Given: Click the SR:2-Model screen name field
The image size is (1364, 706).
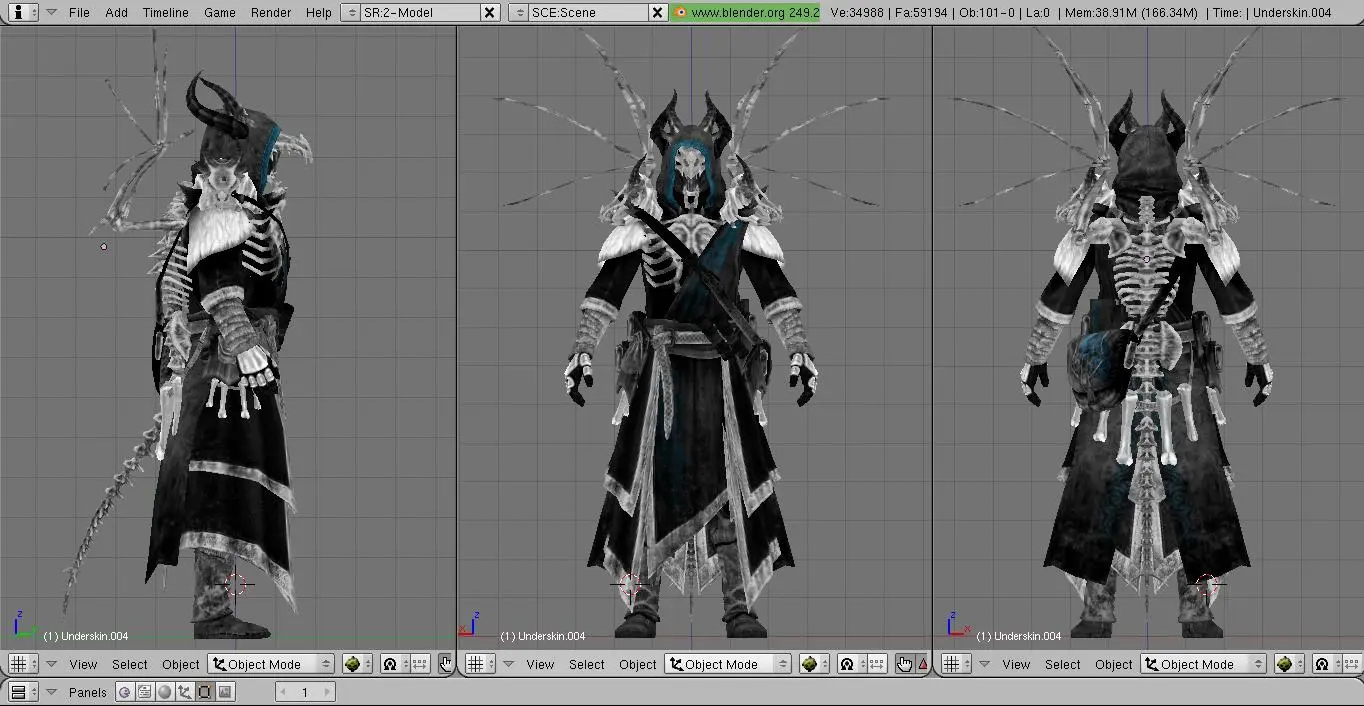Looking at the screenshot, I should click(419, 12).
